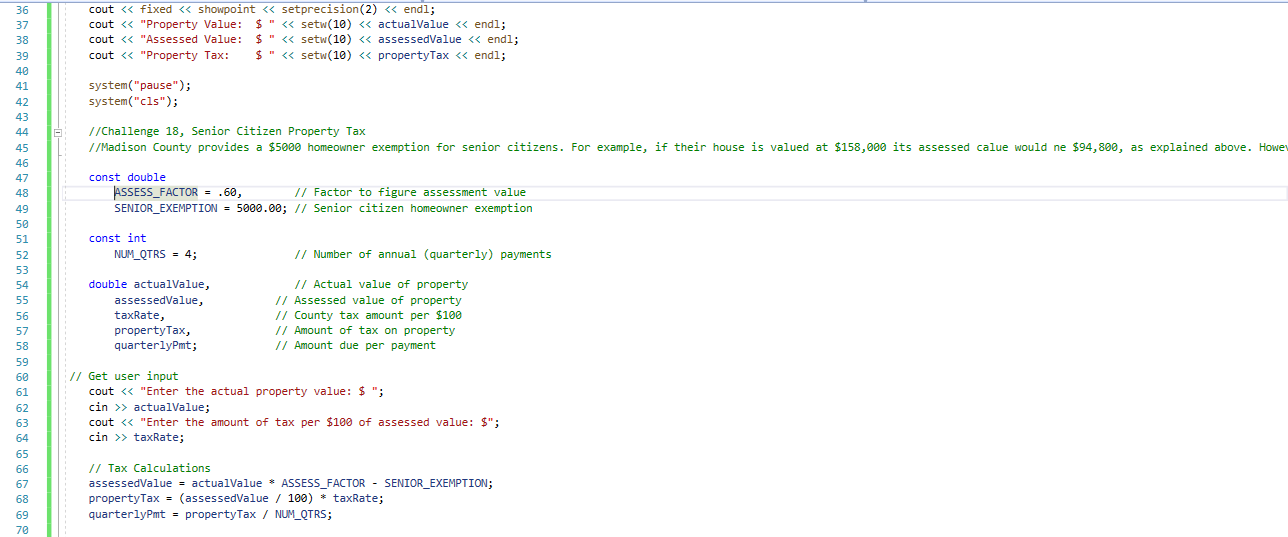Click the "//Challenge 18, Senior Citizen Property Tax" comment

[x=227, y=131]
